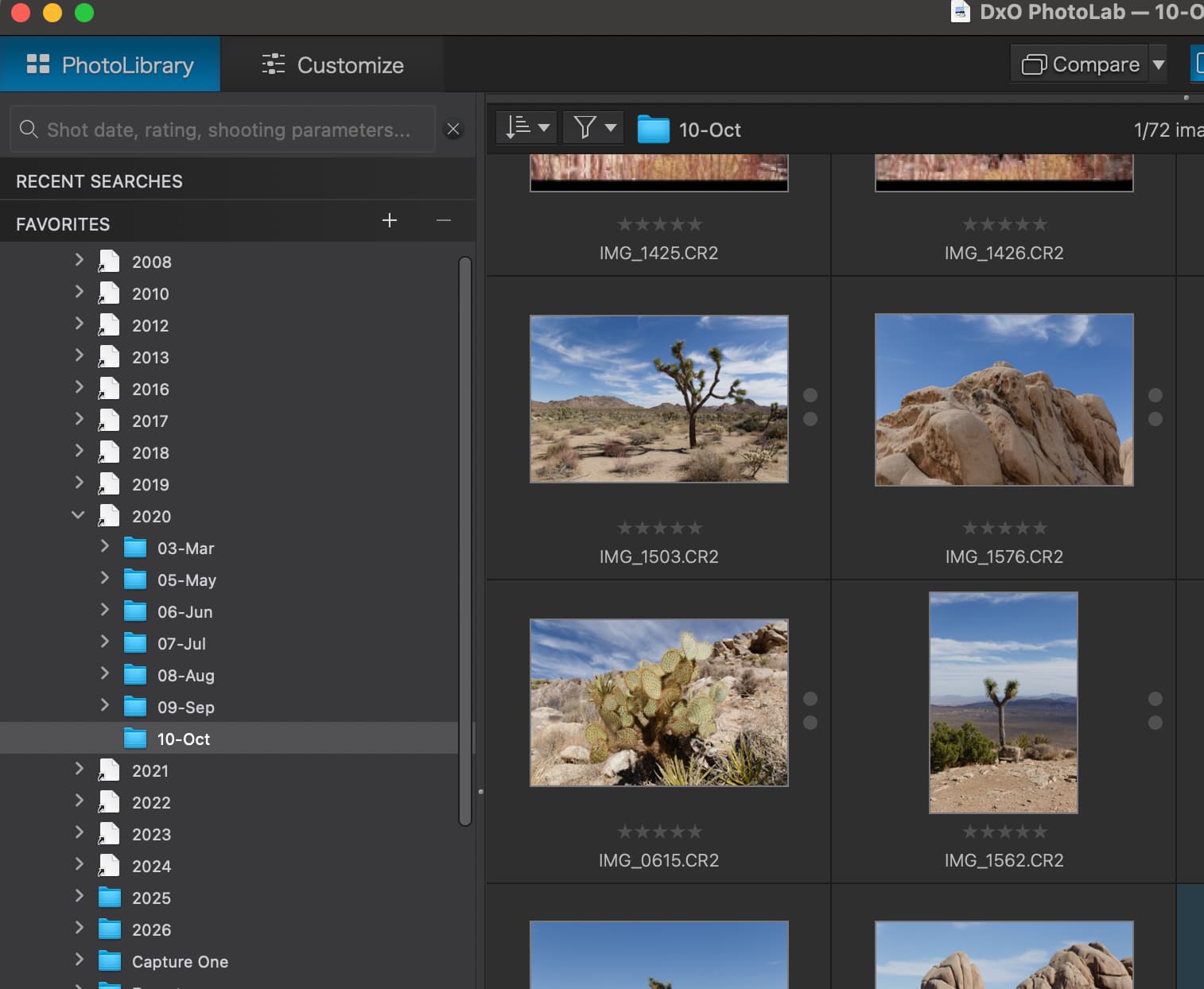Open the image filter funnel menu

point(593,127)
